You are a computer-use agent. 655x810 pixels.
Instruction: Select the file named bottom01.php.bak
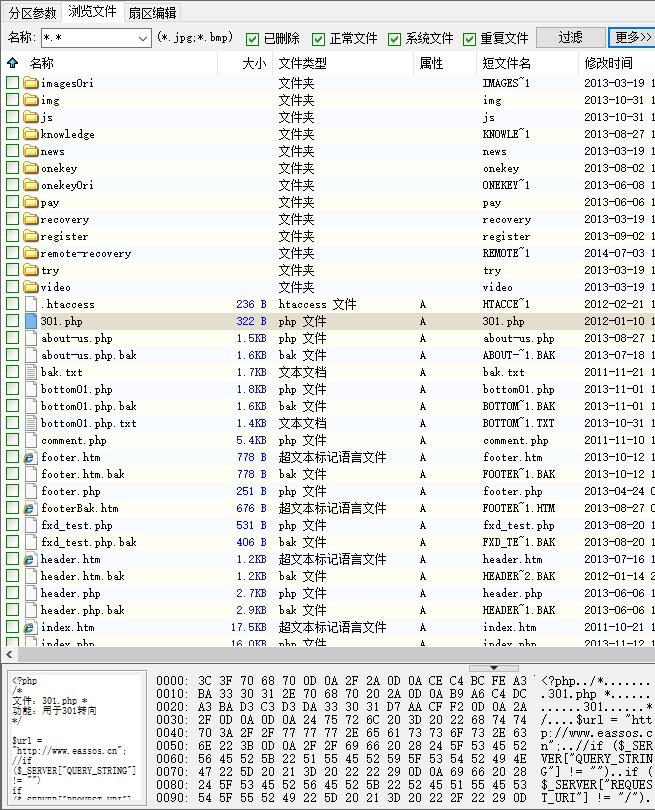point(89,406)
